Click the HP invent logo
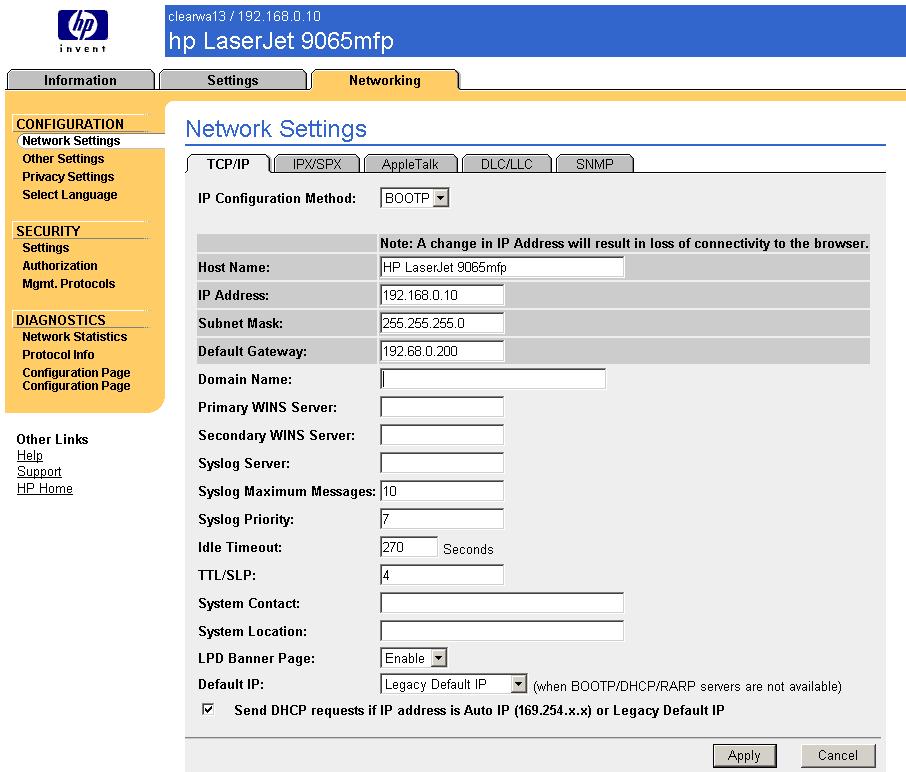 (x=83, y=31)
